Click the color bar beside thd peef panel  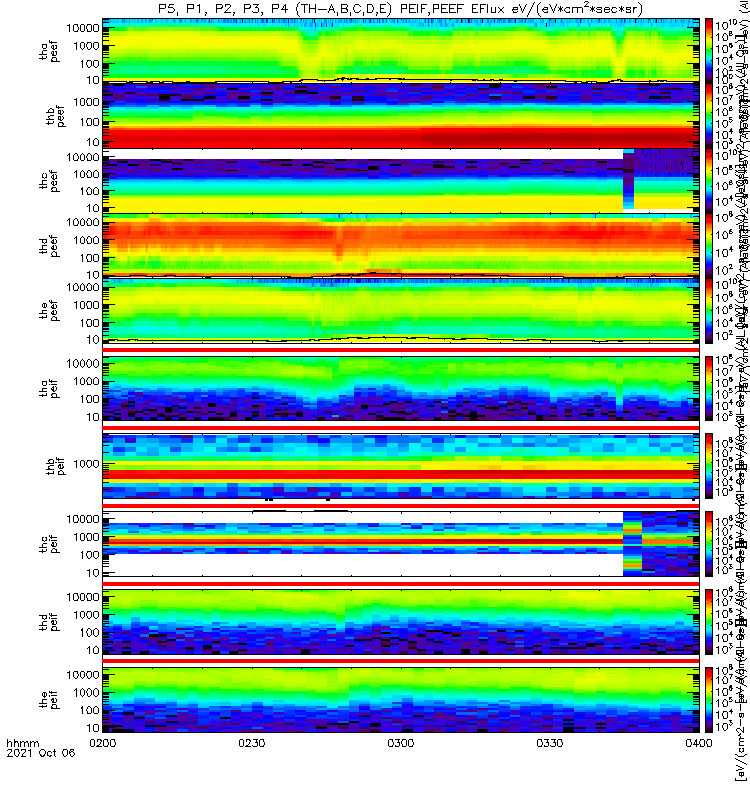[709, 245]
